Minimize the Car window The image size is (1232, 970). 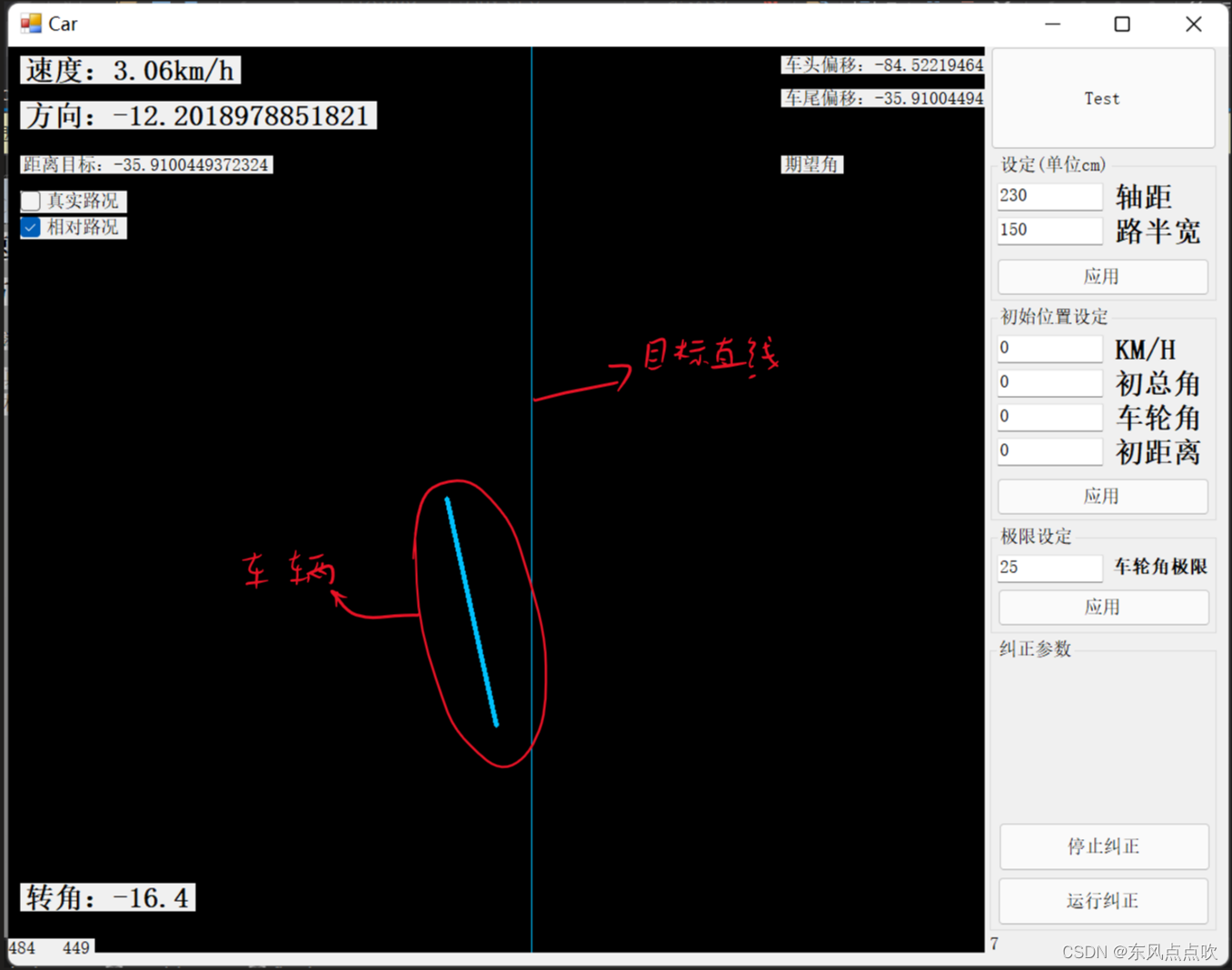[1053, 25]
